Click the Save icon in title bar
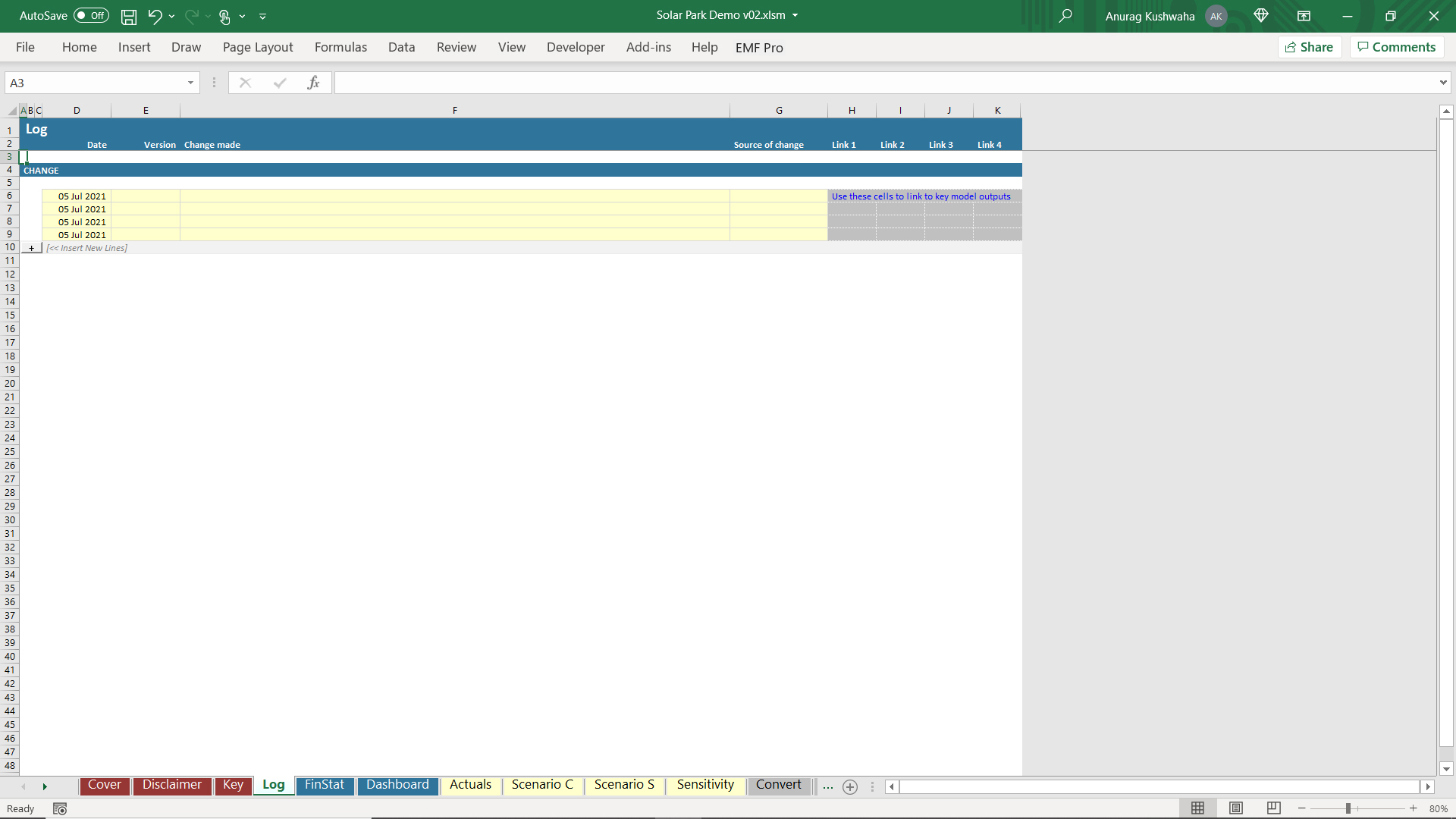 129,16
